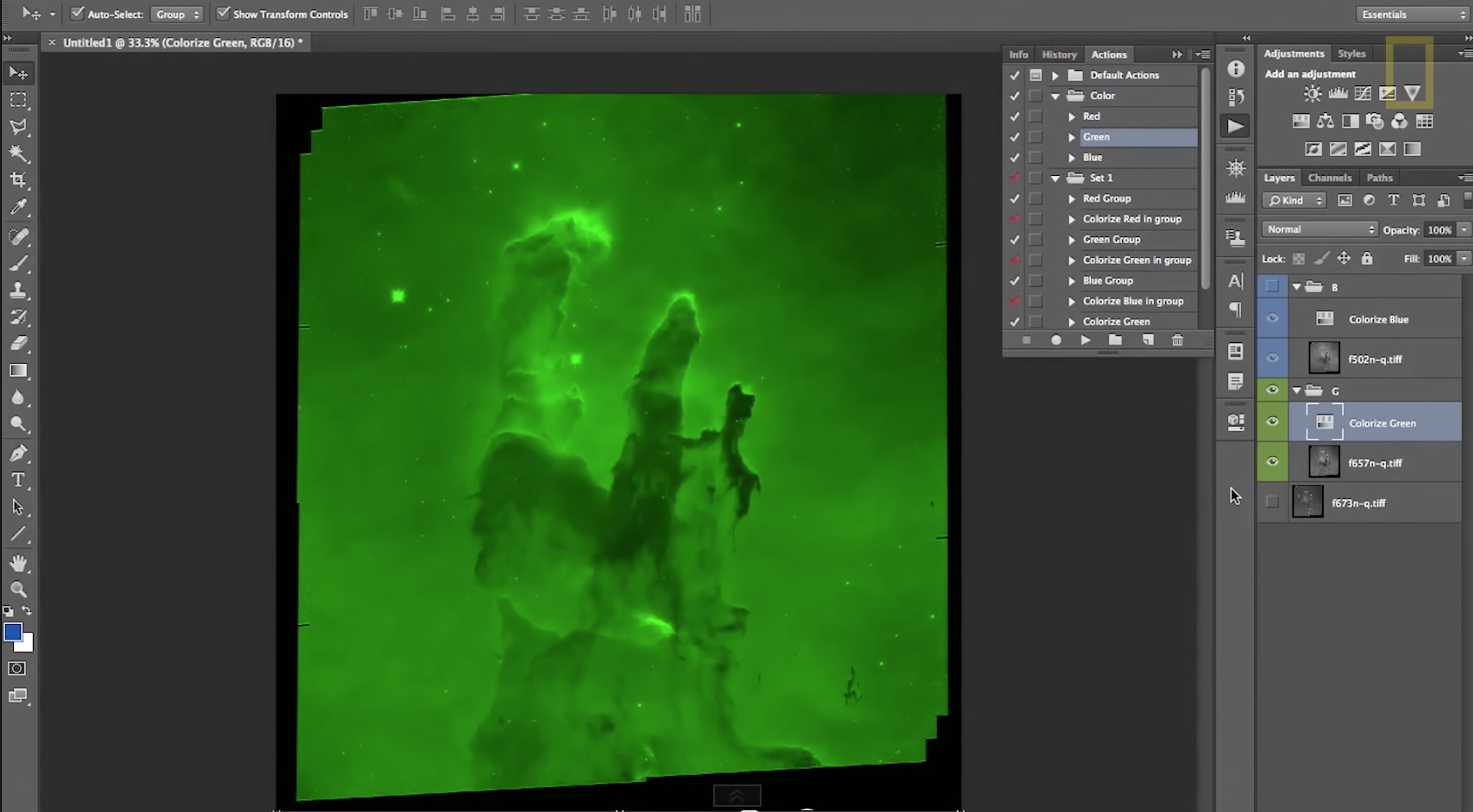Toggle Show Transform Controls checkbox
The width and height of the screenshot is (1473, 812).
(x=223, y=14)
